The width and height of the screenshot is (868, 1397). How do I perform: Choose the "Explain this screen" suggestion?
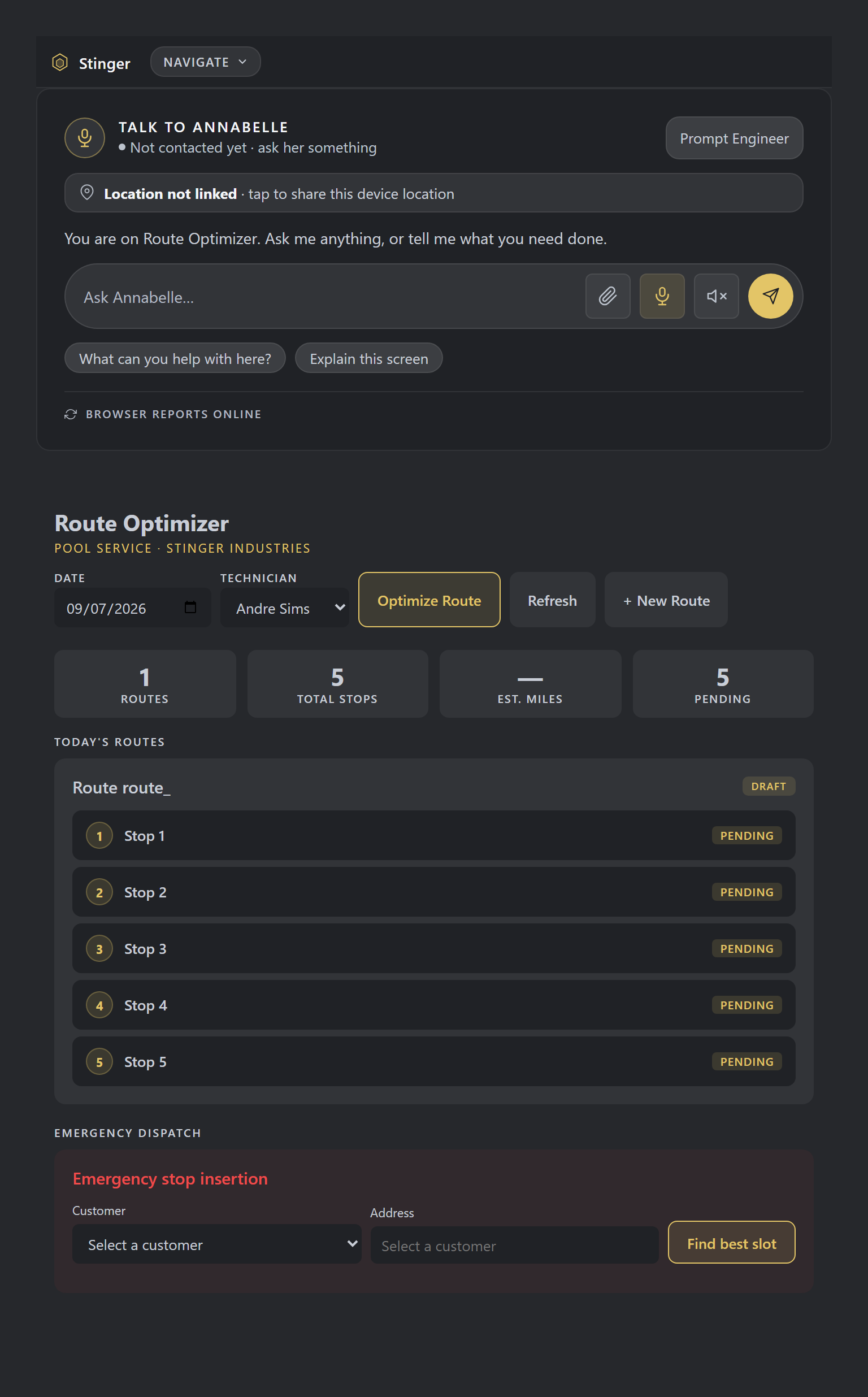(x=369, y=359)
